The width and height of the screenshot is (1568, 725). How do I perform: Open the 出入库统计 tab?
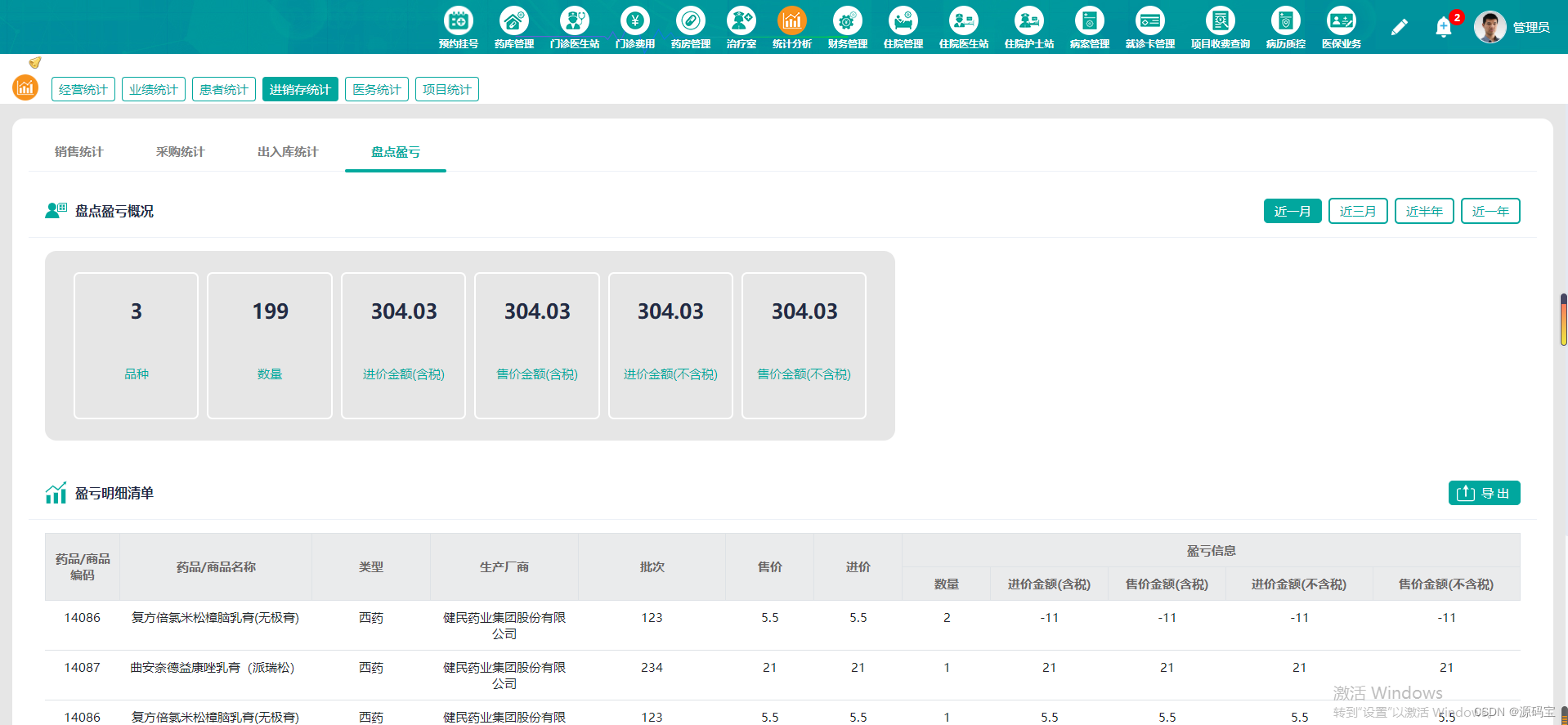click(x=288, y=152)
